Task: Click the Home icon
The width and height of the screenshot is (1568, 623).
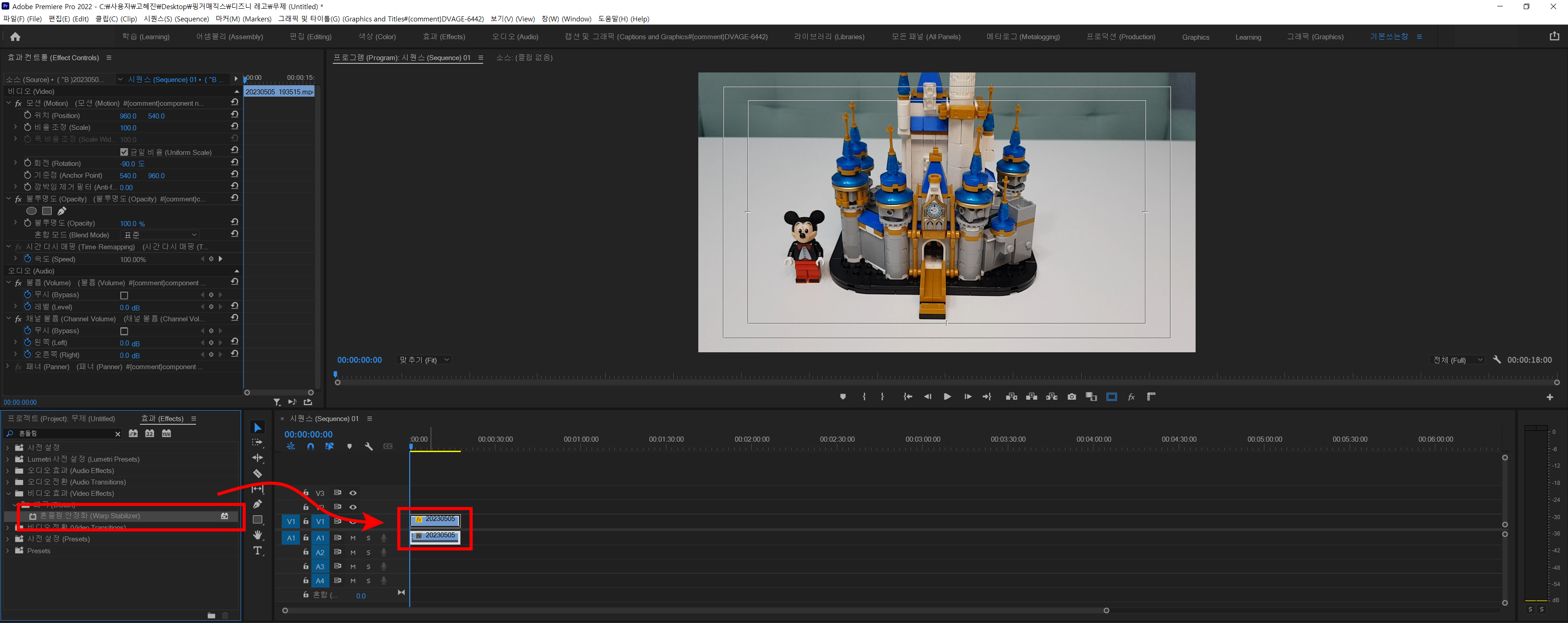Action: point(15,37)
